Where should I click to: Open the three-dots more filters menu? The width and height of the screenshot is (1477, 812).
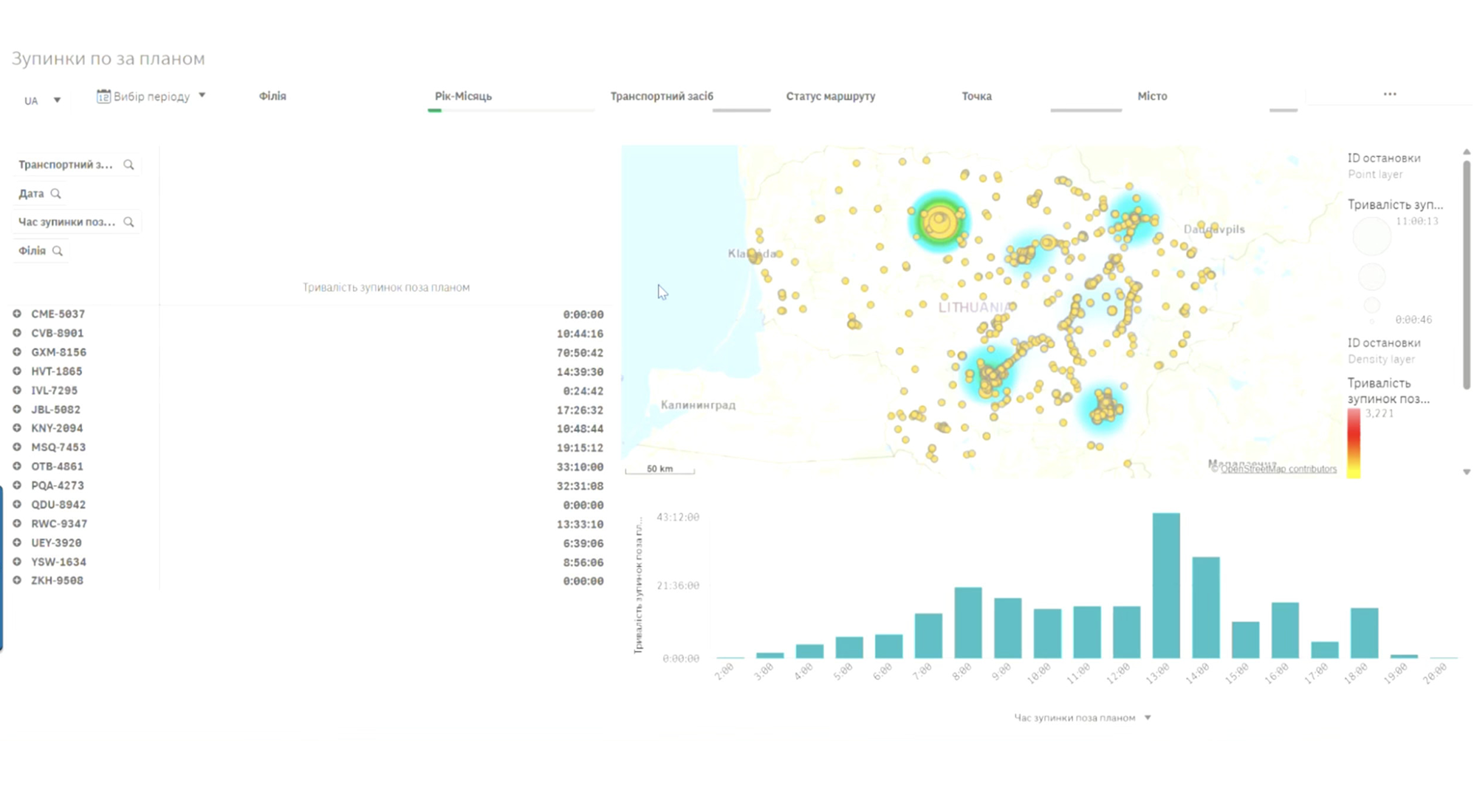point(1390,94)
